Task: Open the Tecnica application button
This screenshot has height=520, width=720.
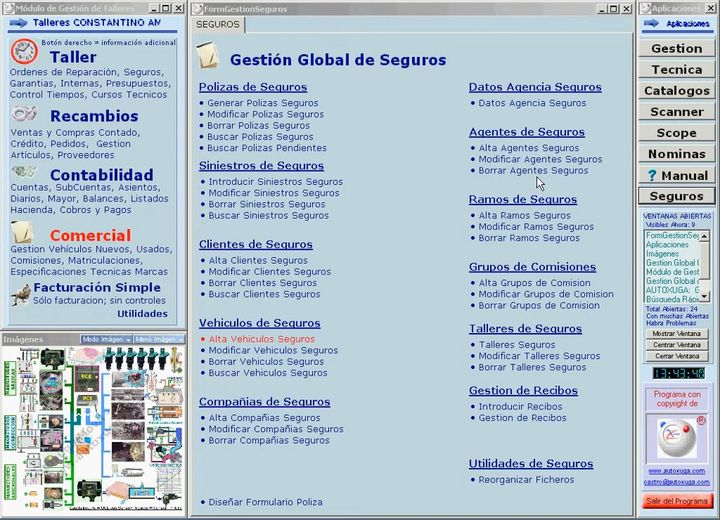Action: [676, 69]
